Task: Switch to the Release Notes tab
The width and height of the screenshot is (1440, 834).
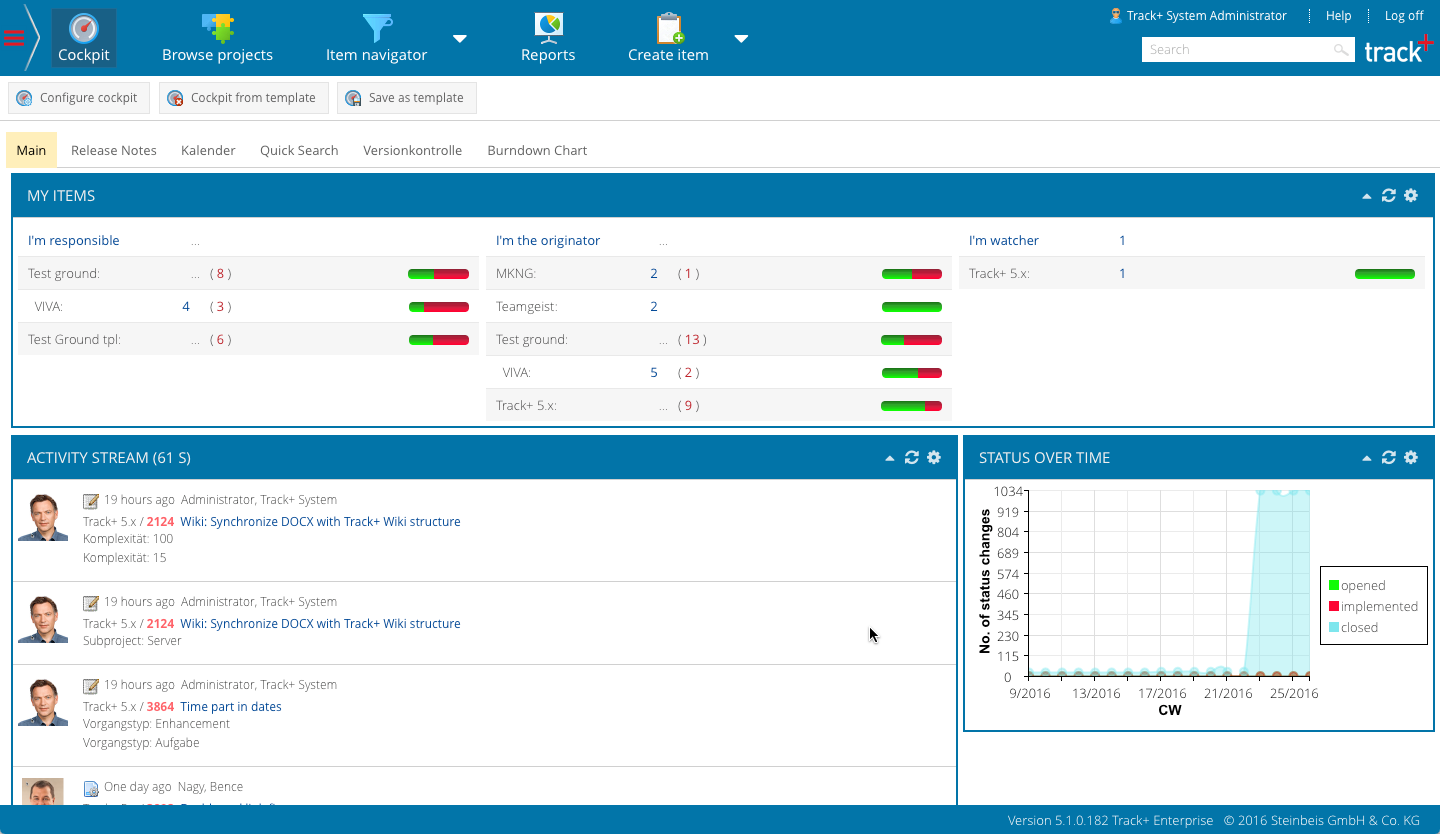Action: (114, 150)
